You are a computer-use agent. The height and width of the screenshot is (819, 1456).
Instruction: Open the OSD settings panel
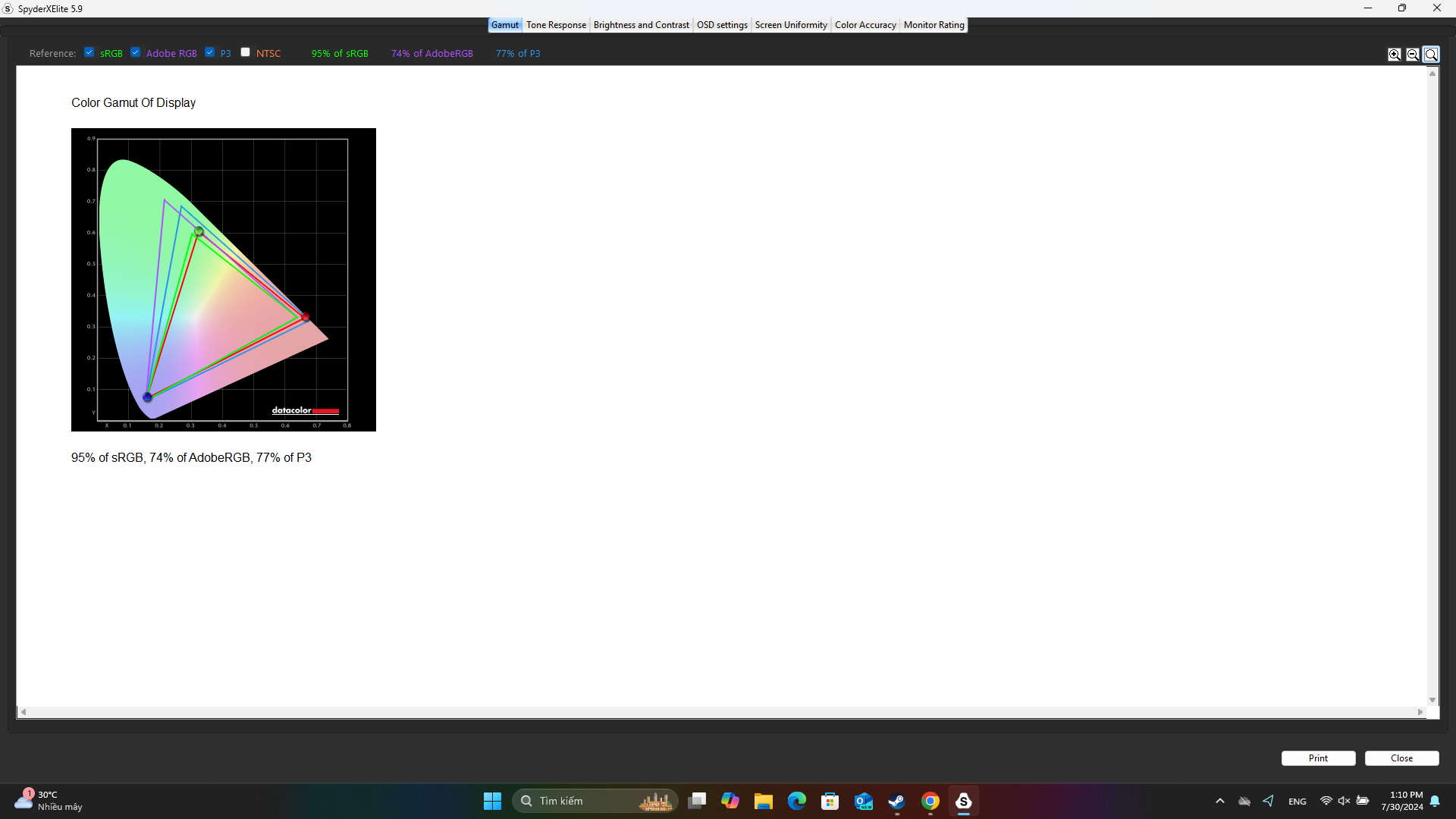pos(720,25)
